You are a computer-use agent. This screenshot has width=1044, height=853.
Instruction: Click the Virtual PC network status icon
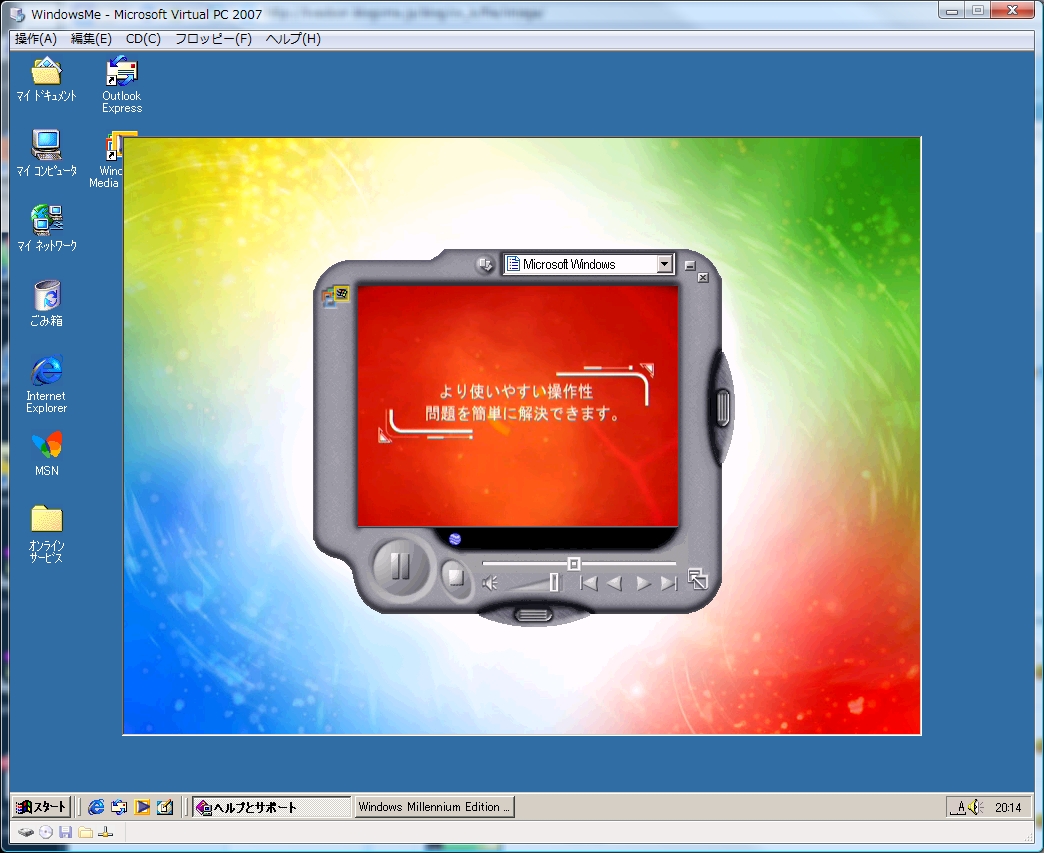(x=105, y=832)
